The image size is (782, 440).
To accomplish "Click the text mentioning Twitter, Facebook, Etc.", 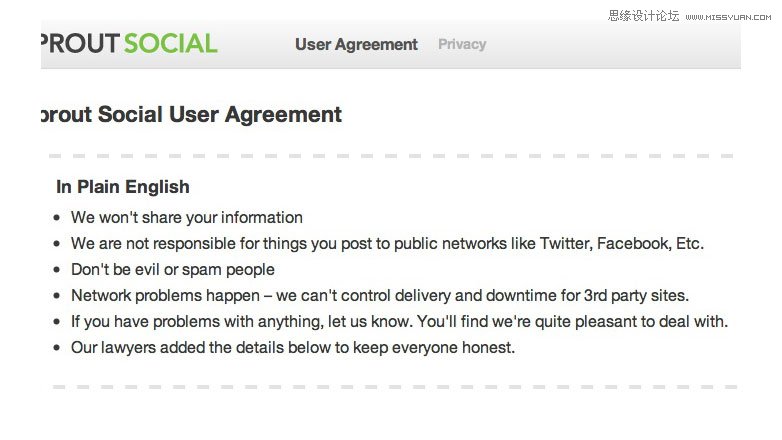I will point(387,243).
